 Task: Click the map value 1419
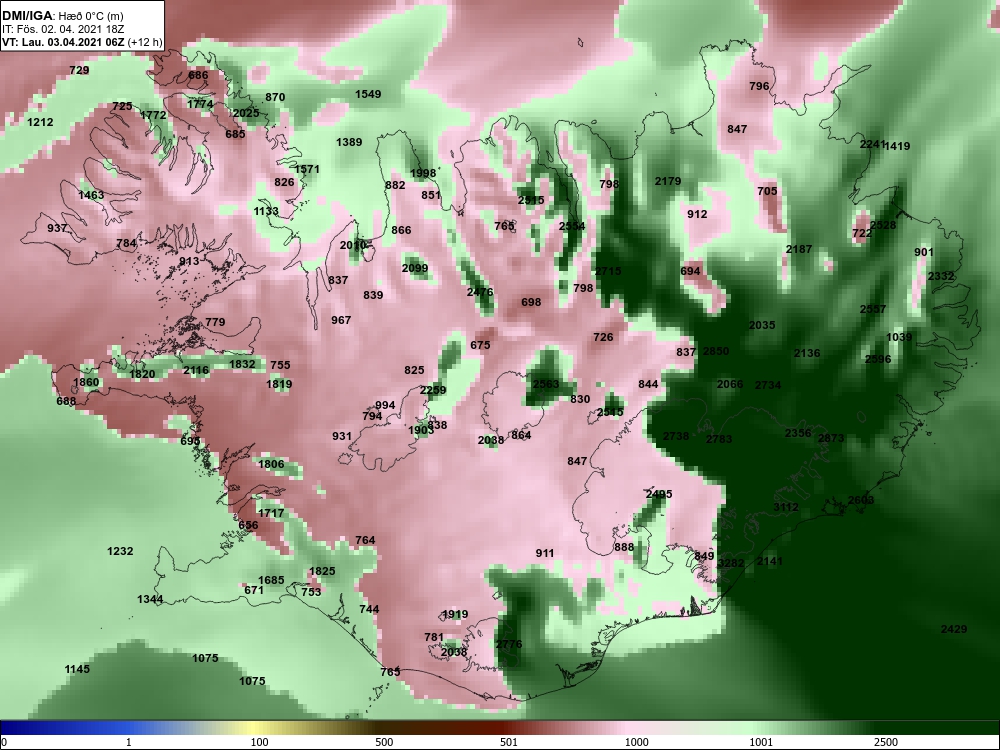(x=897, y=146)
